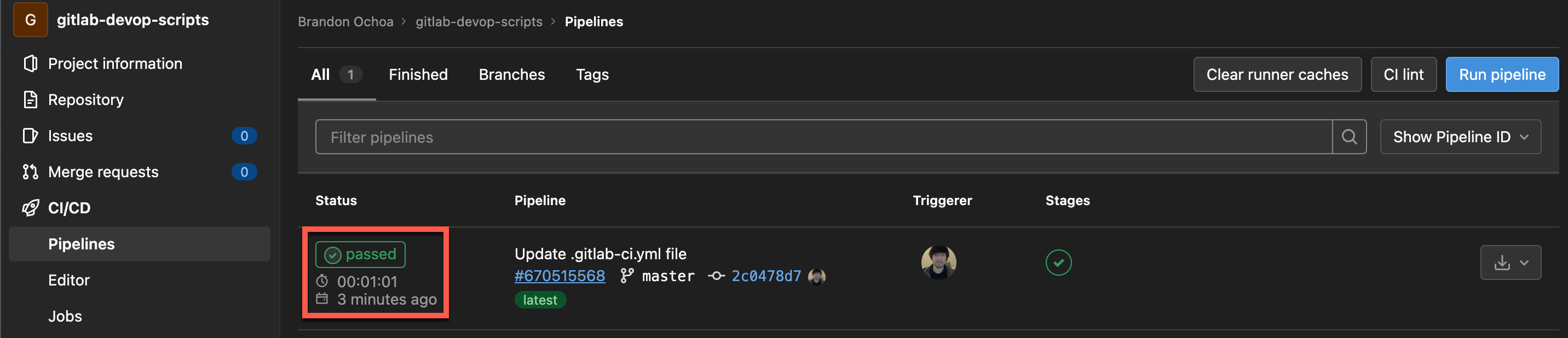1568x338 pixels.
Task: Open the Show Pipeline ID dropdown
Action: pos(1460,137)
